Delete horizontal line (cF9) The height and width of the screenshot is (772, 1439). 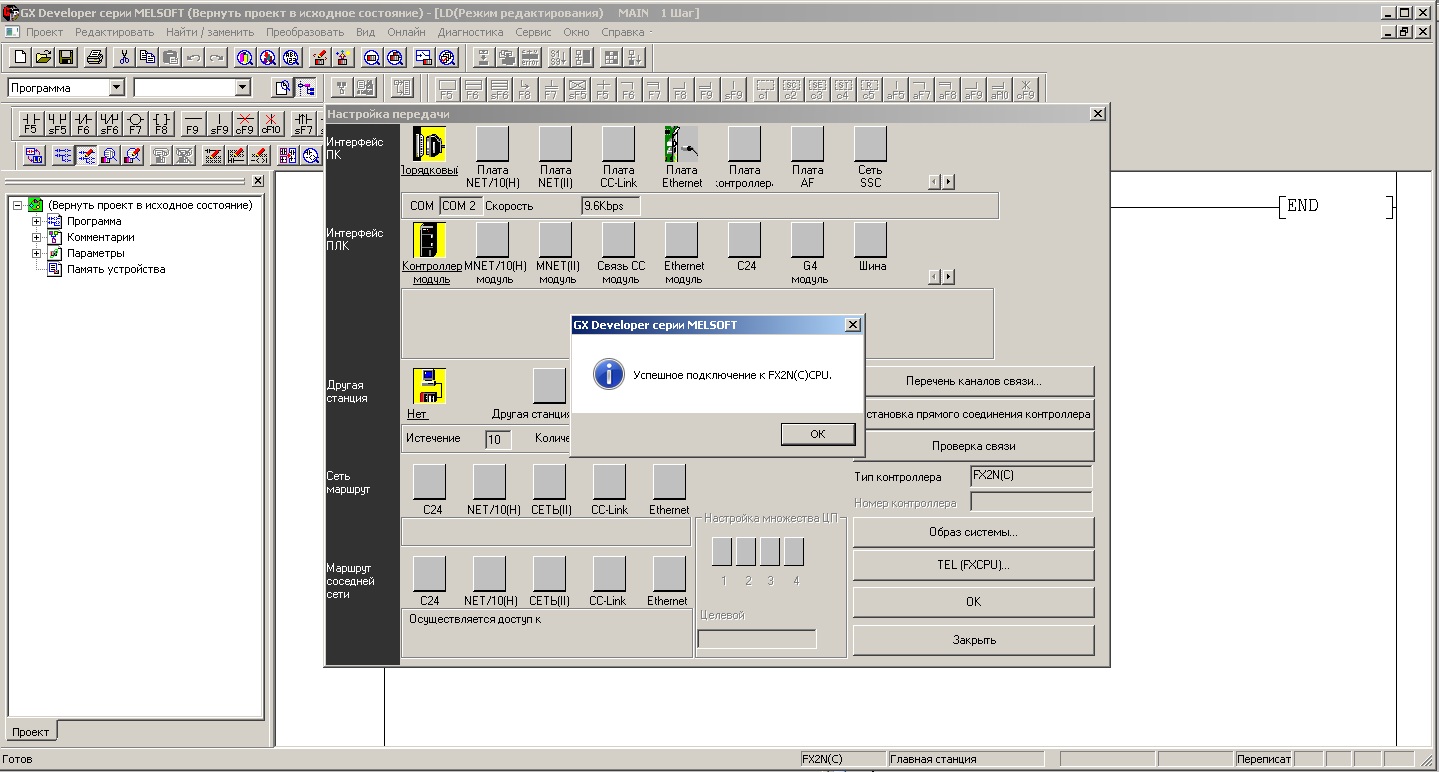coord(245,123)
